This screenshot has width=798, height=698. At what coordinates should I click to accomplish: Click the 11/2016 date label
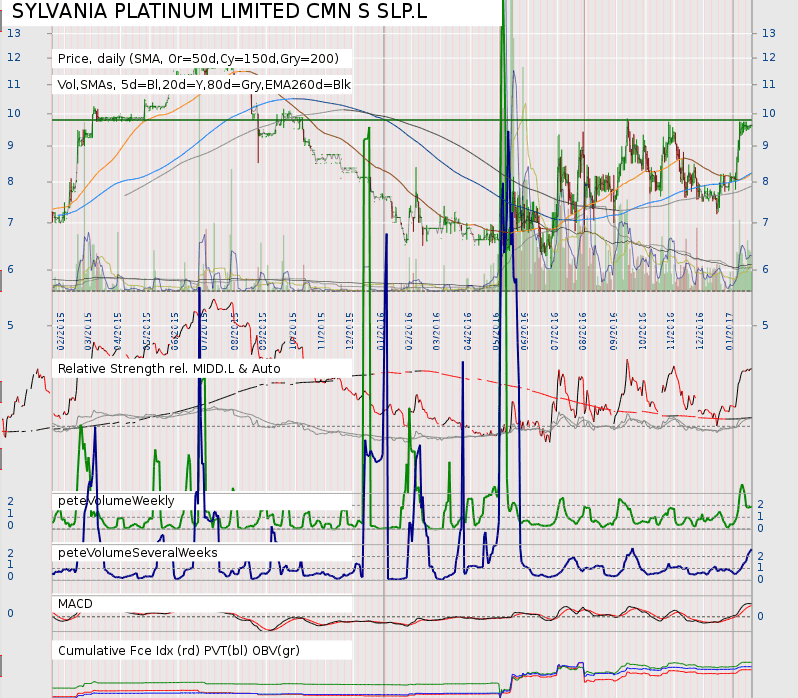(670, 331)
